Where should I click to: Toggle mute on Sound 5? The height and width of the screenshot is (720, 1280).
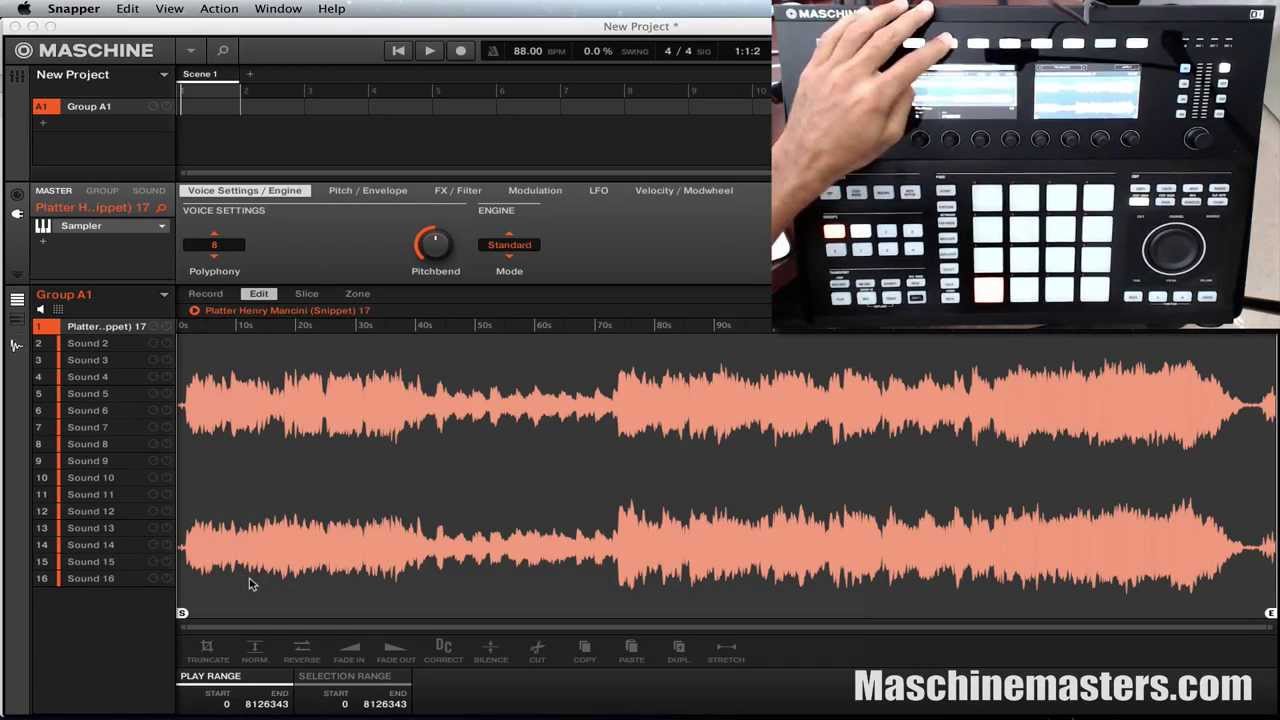click(x=153, y=394)
